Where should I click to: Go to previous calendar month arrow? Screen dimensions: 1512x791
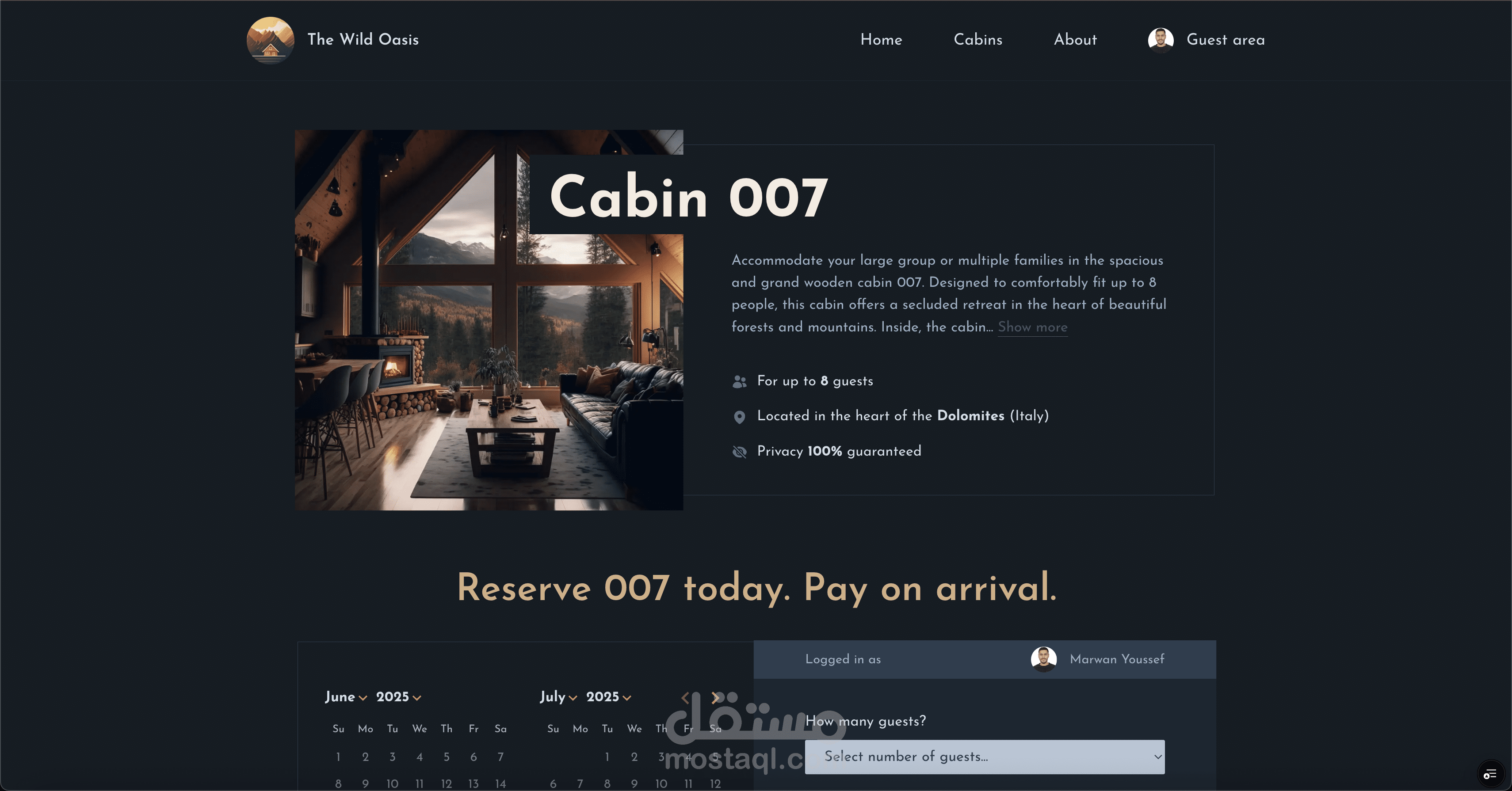(685, 698)
